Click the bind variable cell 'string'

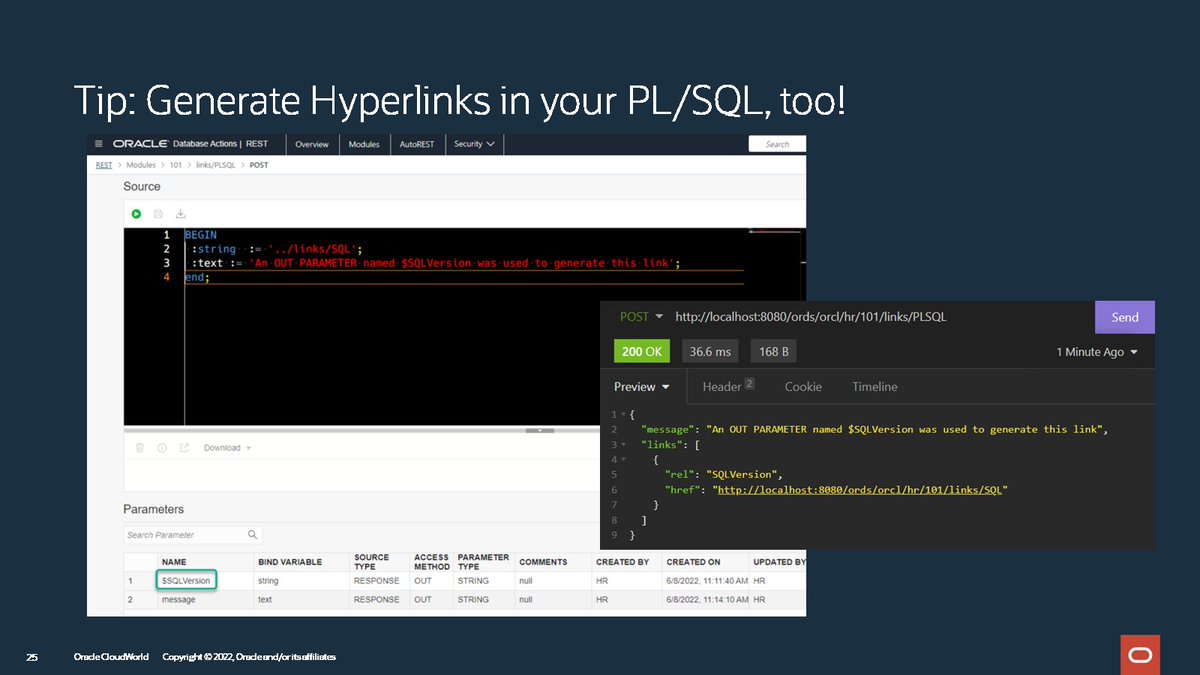point(268,580)
